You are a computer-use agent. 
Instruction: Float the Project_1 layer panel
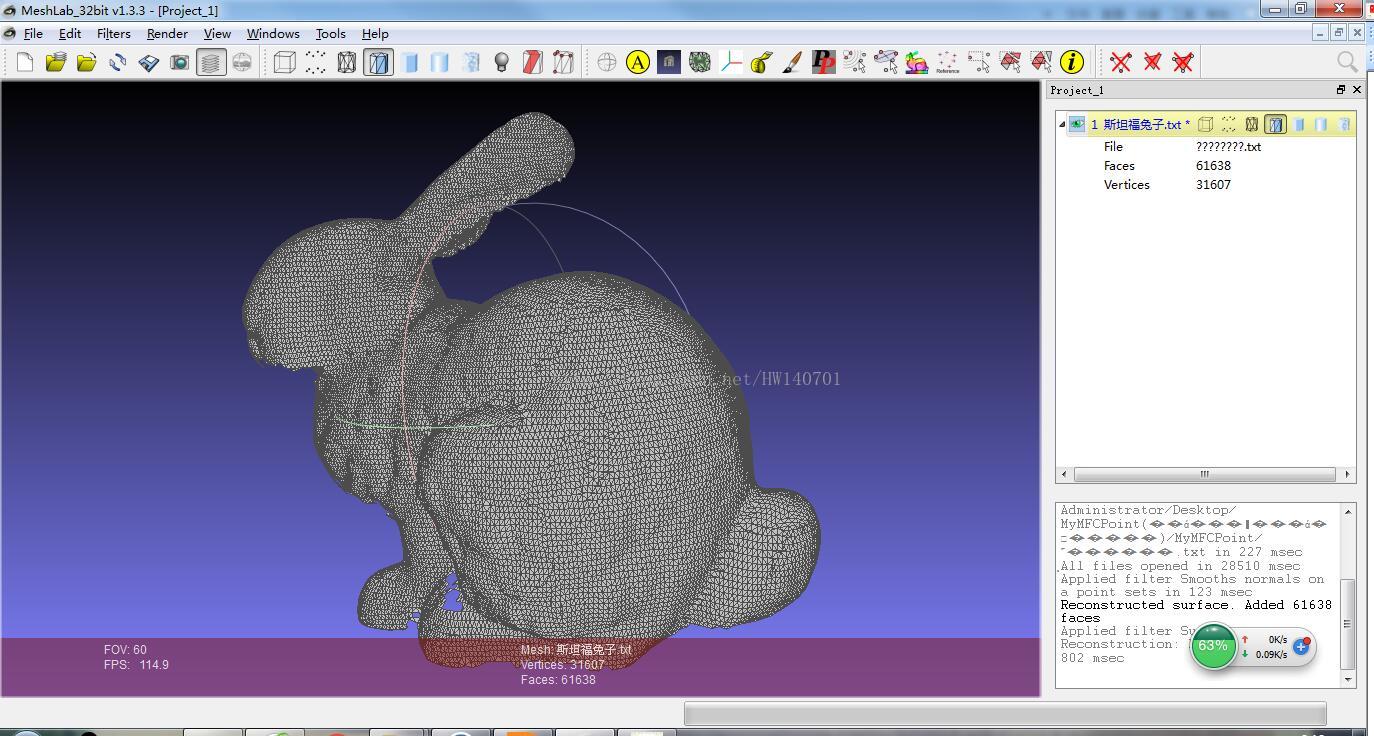pos(1341,90)
